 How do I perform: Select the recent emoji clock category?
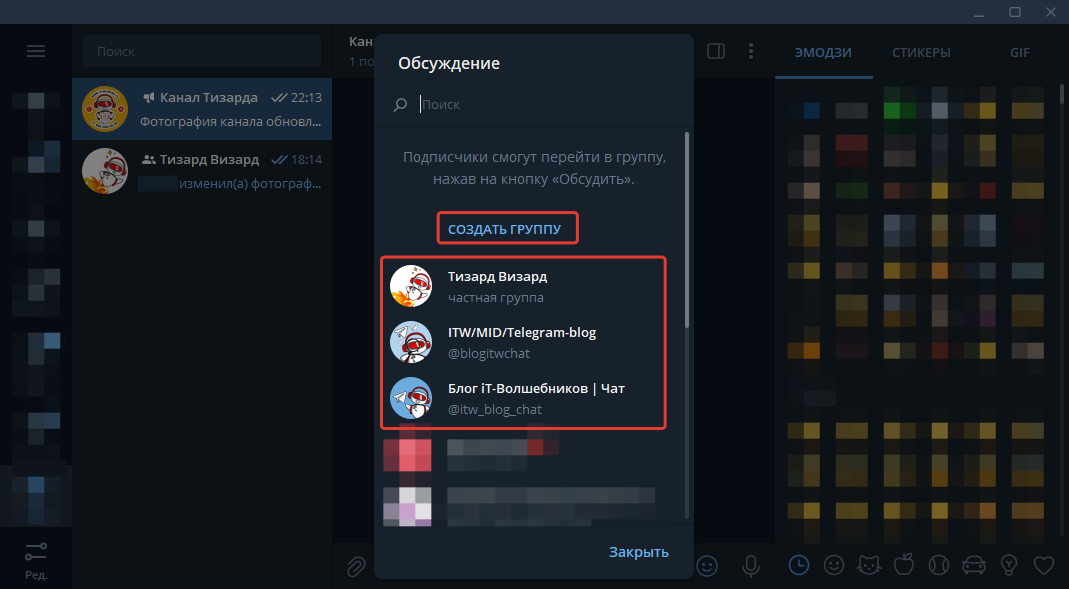799,564
